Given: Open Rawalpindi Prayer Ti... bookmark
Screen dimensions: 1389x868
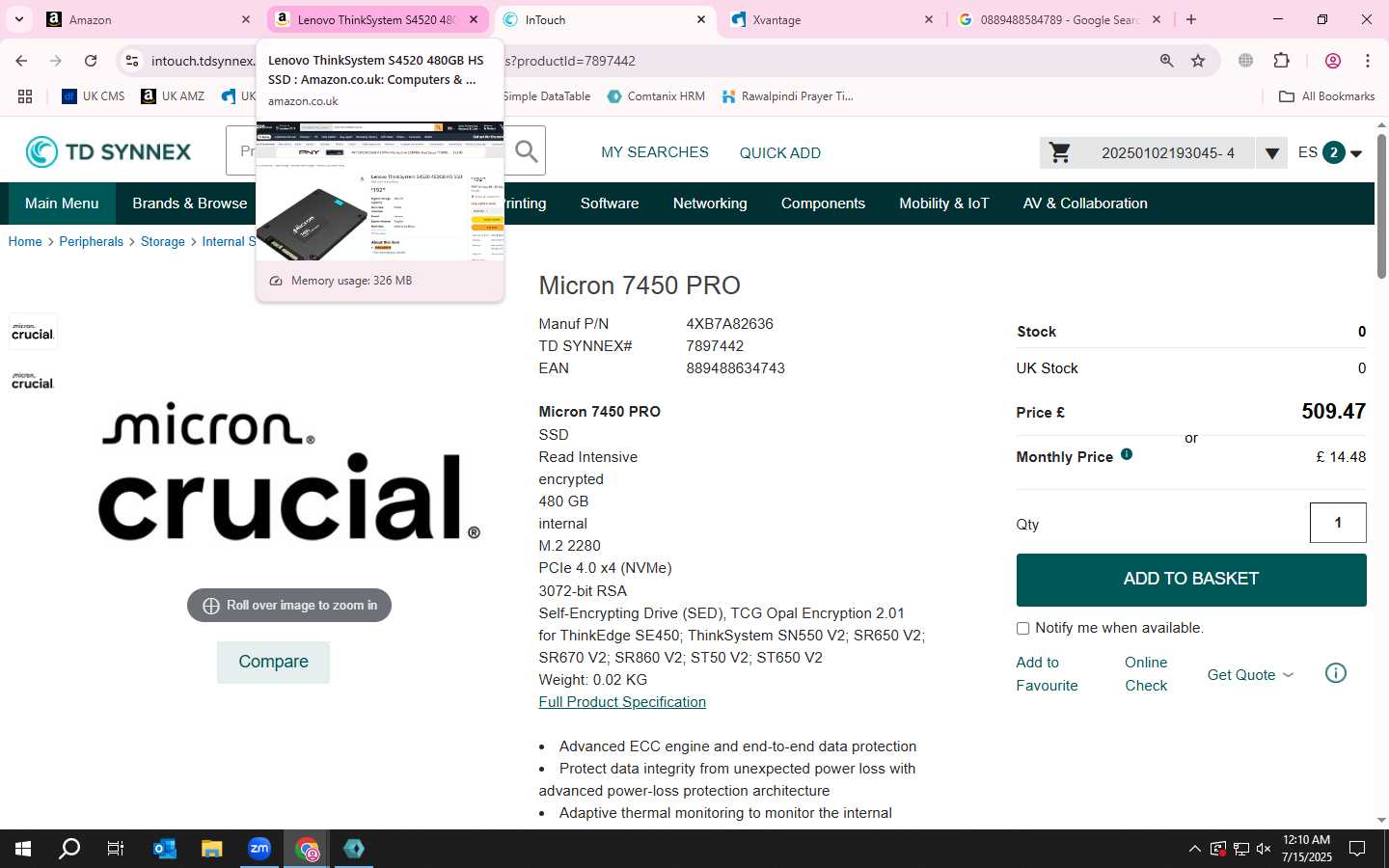Looking at the screenshot, I should pos(787,96).
